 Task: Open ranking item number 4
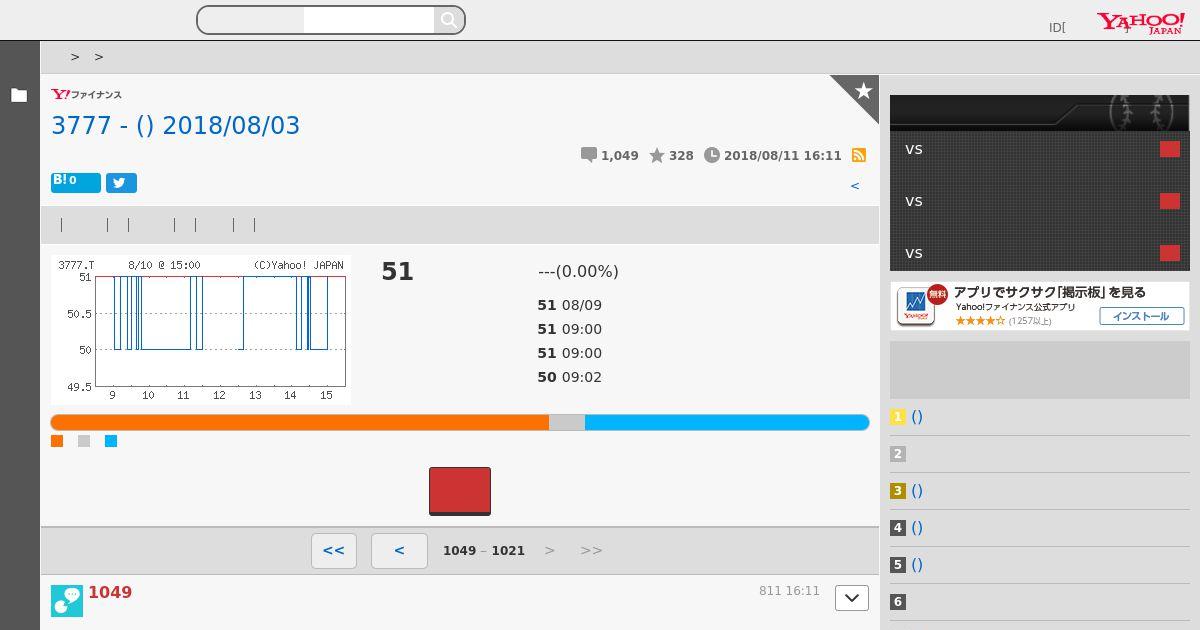coord(917,528)
